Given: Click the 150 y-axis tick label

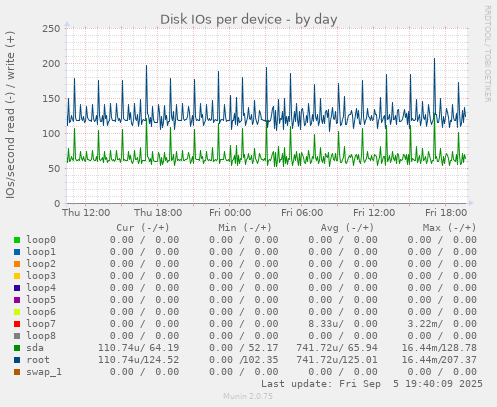Looking at the screenshot, I should [x=51, y=99].
